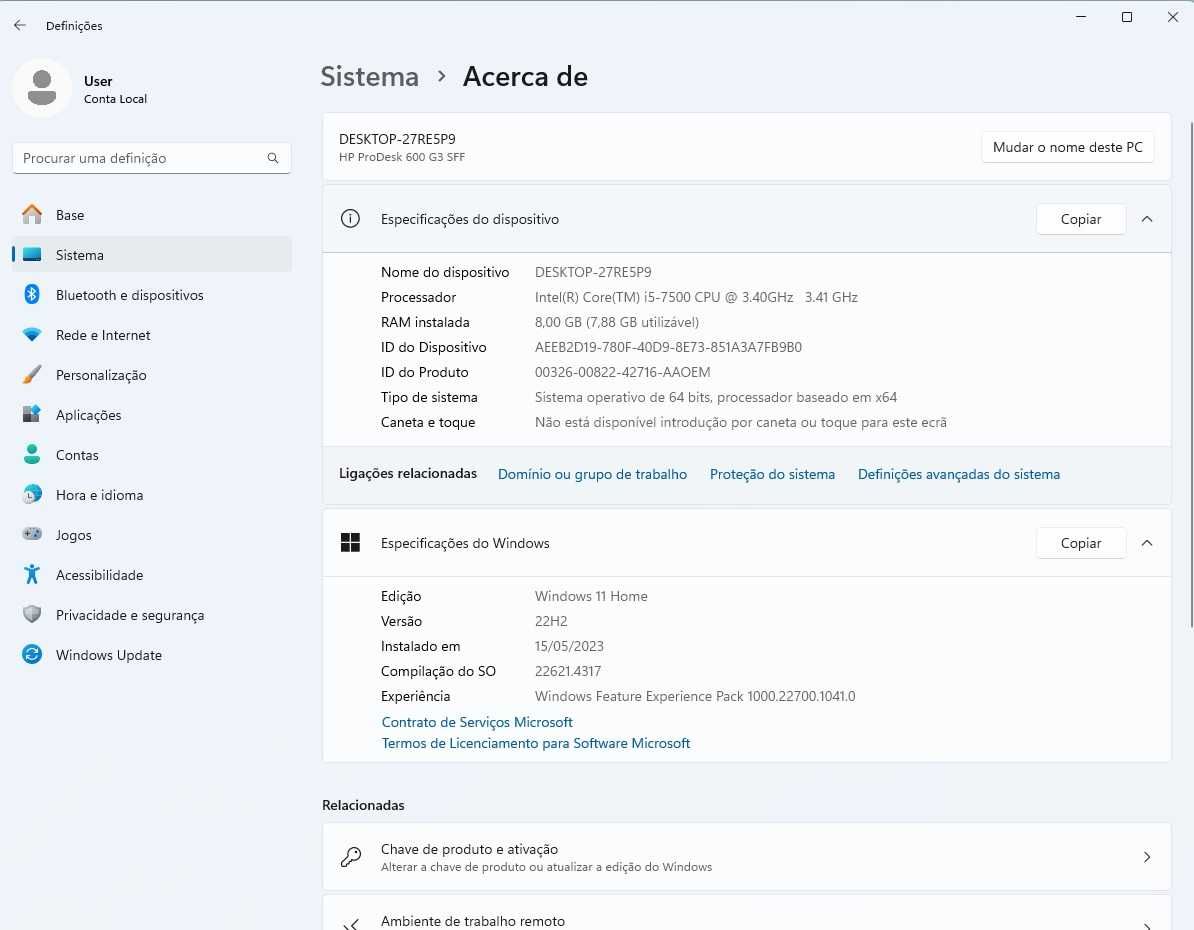
Task: Open the Ambiente de trabalho remoto card
Action: pos(746,912)
